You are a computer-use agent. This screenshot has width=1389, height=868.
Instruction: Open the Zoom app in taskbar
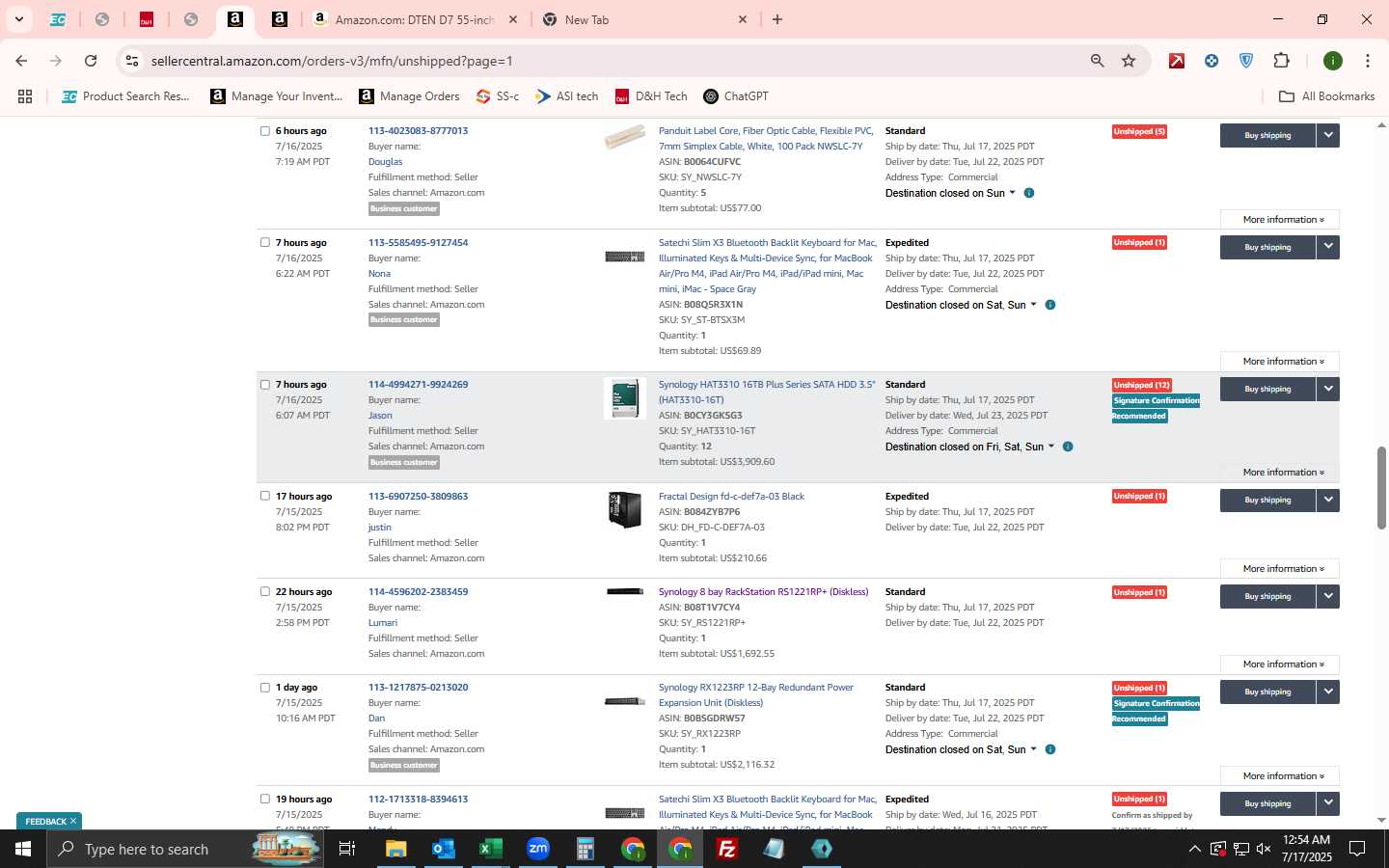[x=538, y=849]
